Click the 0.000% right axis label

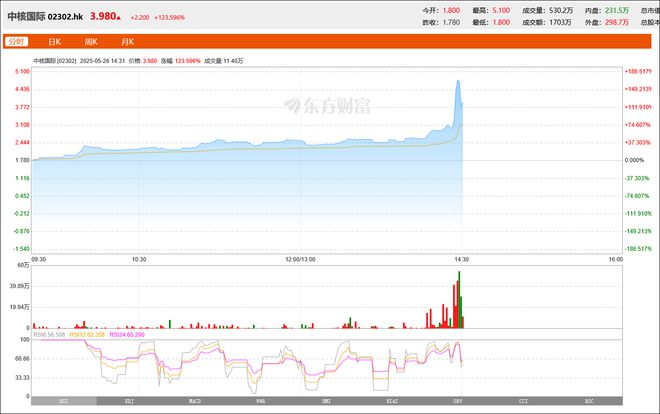(x=634, y=160)
